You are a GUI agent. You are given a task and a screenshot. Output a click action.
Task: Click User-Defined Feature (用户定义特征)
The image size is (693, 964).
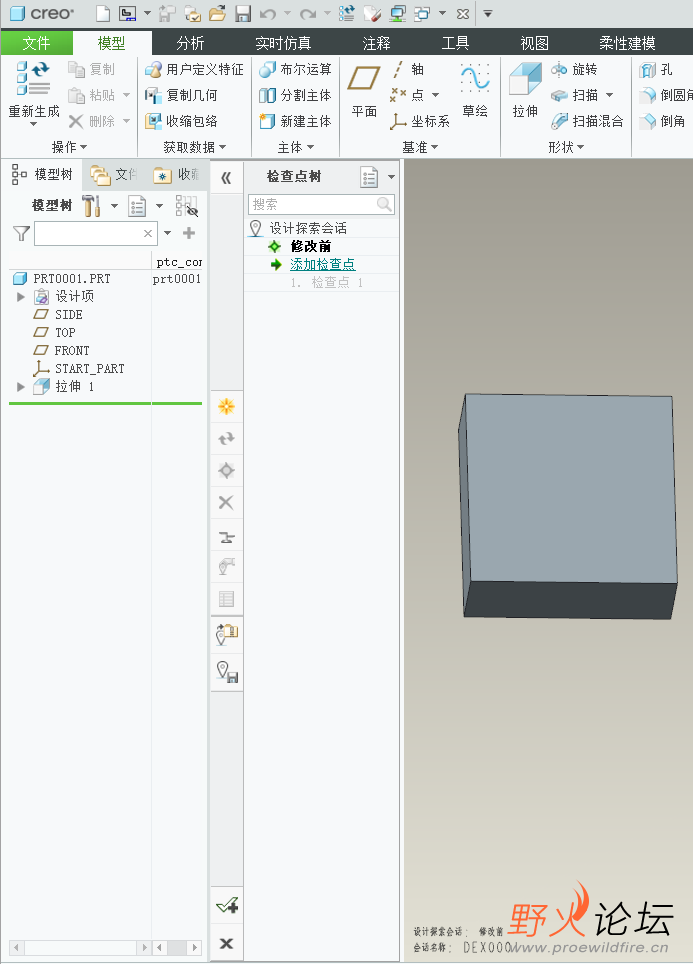[194, 69]
